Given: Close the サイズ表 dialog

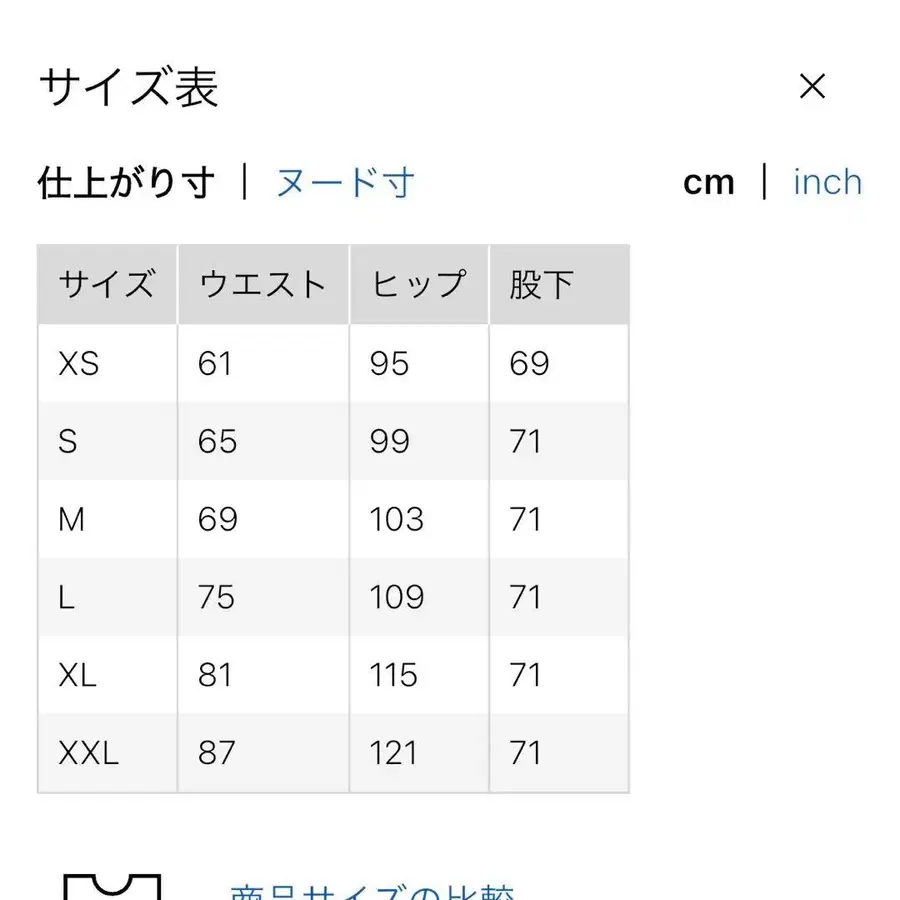Looking at the screenshot, I should coord(813,87).
